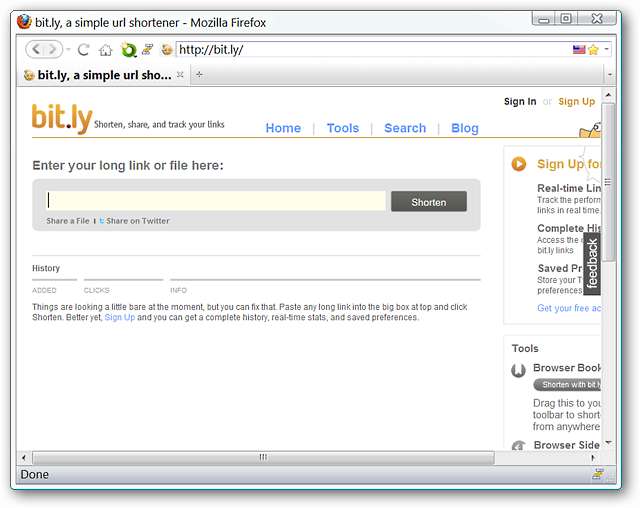640x508 pixels.
Task: Maximize the Firefox window
Action: [566, 18]
